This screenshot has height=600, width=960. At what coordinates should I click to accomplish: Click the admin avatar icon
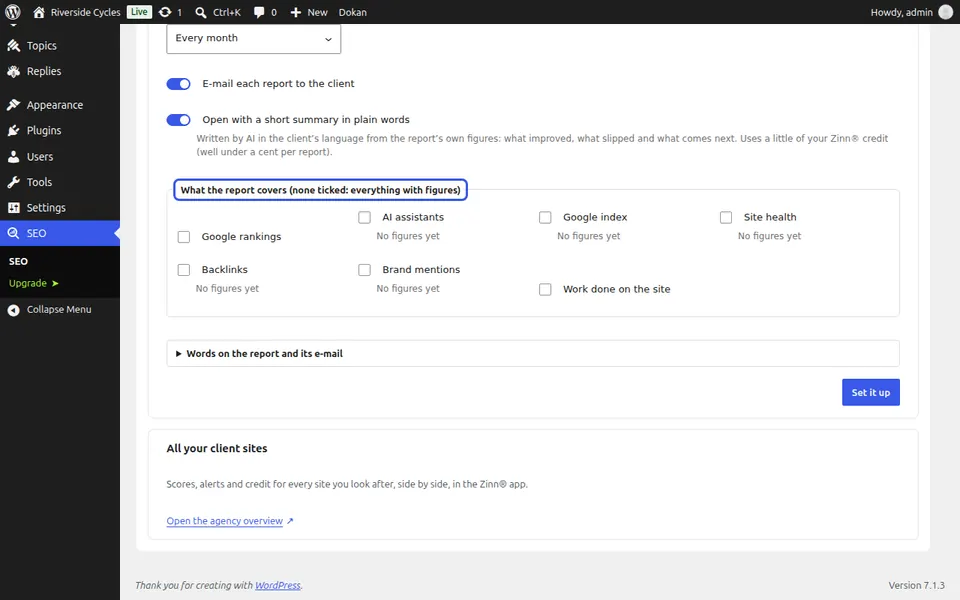tap(945, 12)
